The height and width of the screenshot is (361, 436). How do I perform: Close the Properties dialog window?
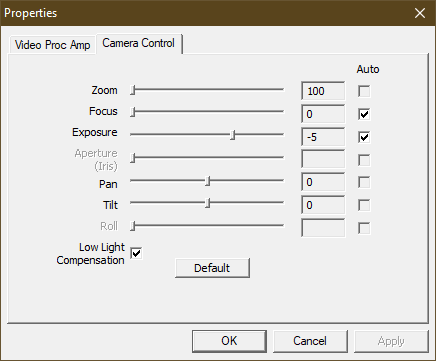click(420, 13)
